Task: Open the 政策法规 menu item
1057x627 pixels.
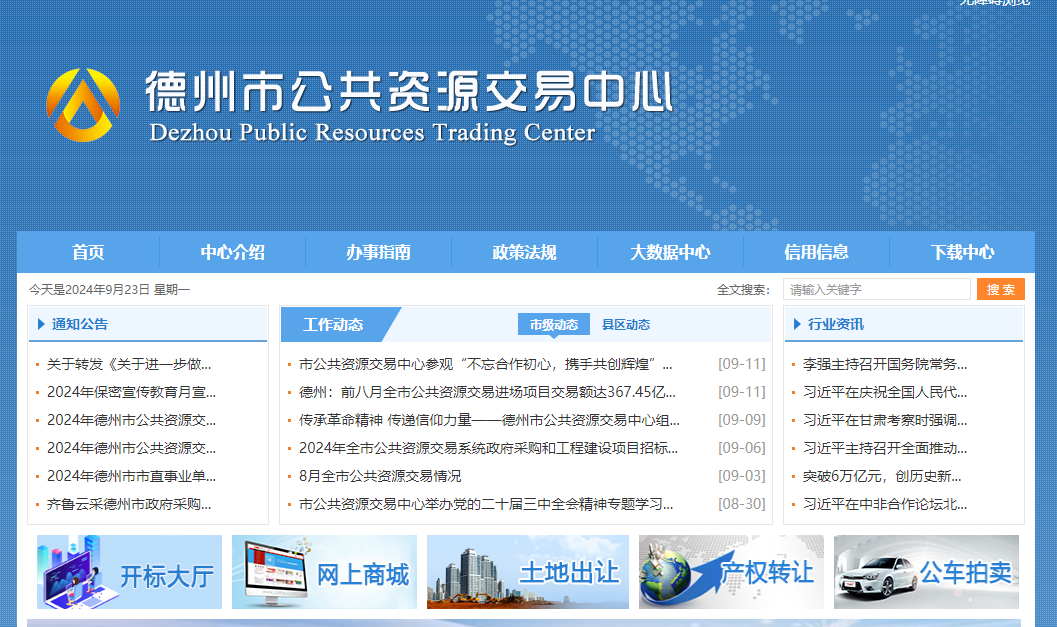Action: [523, 253]
